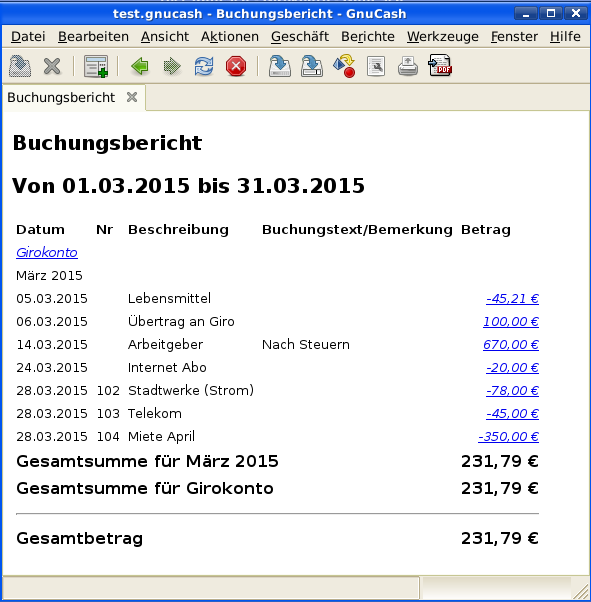
Task: Open report options icon with wrench
Action: coord(376,66)
